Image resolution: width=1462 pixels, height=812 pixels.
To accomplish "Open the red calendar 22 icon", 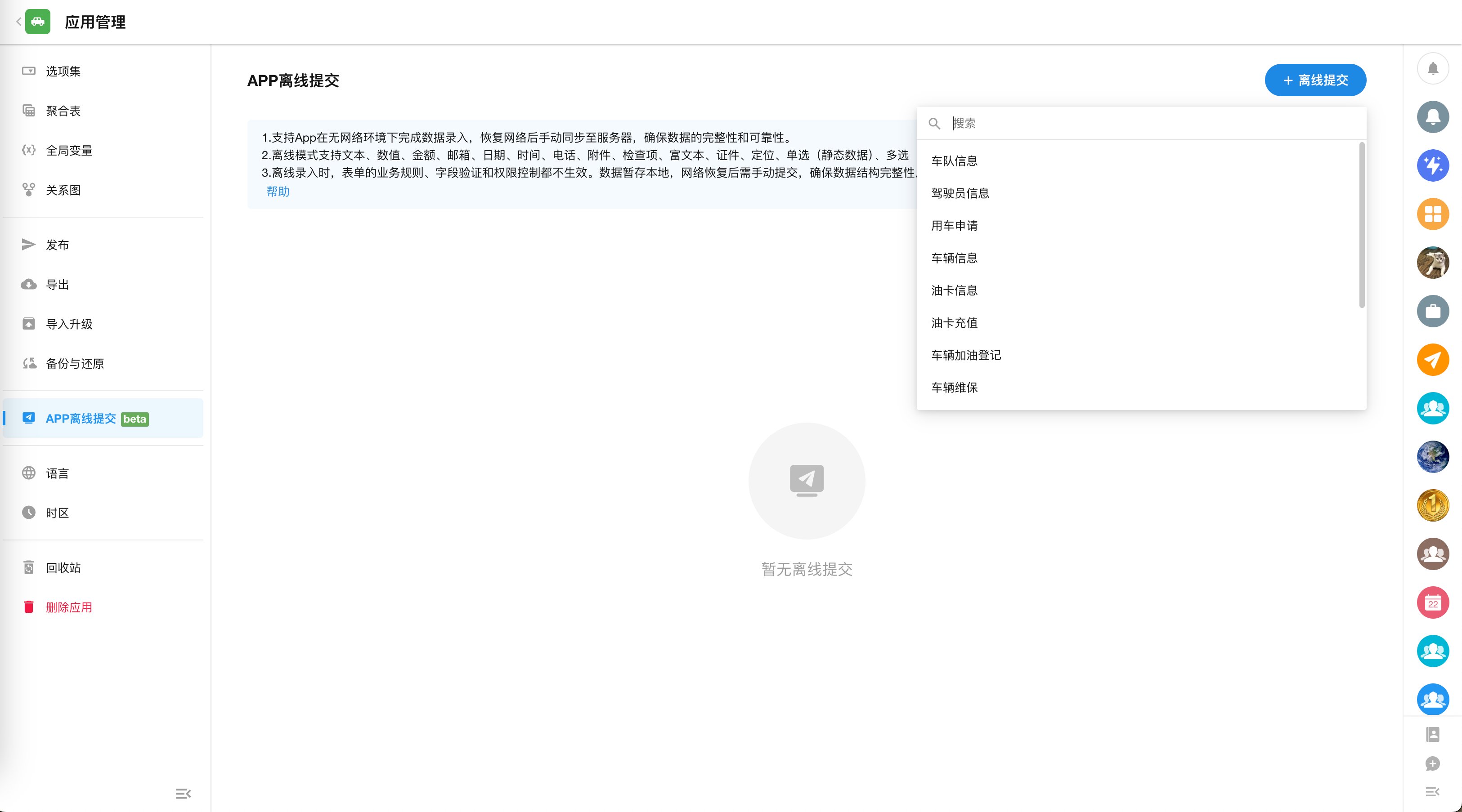I will click(x=1432, y=602).
